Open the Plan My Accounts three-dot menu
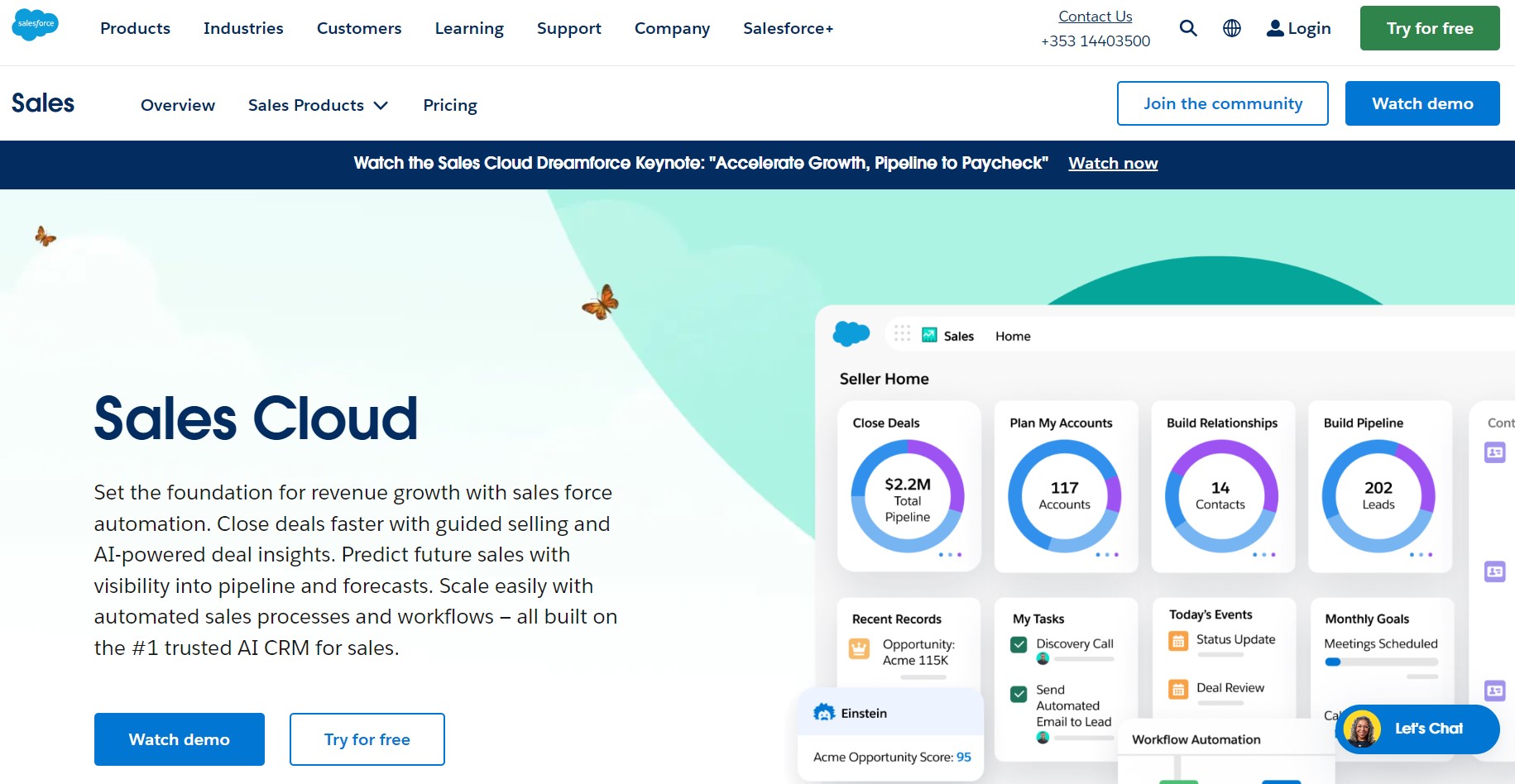The height and width of the screenshot is (784, 1515). point(1107,555)
